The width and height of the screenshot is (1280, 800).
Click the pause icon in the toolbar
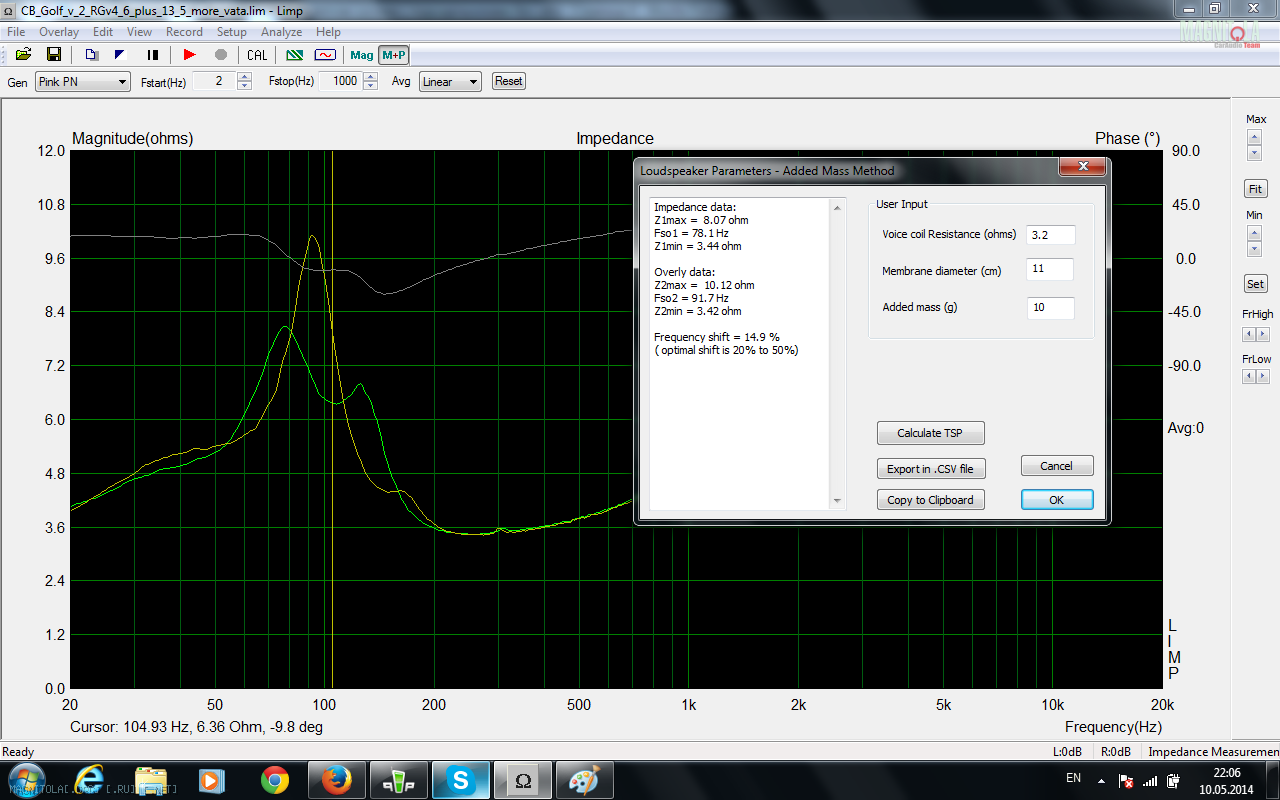click(153, 55)
